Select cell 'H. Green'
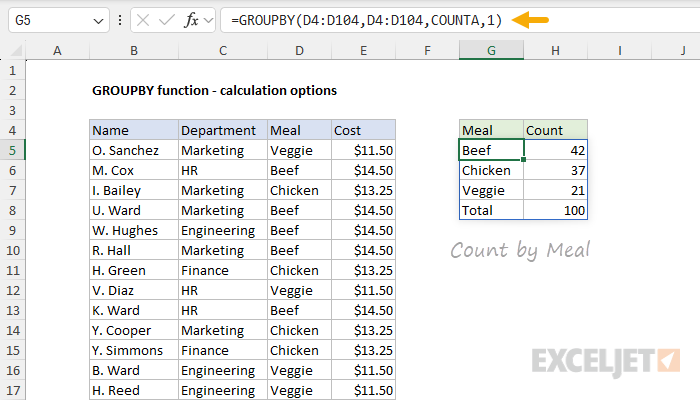This screenshot has width=700, height=400. pos(134,271)
